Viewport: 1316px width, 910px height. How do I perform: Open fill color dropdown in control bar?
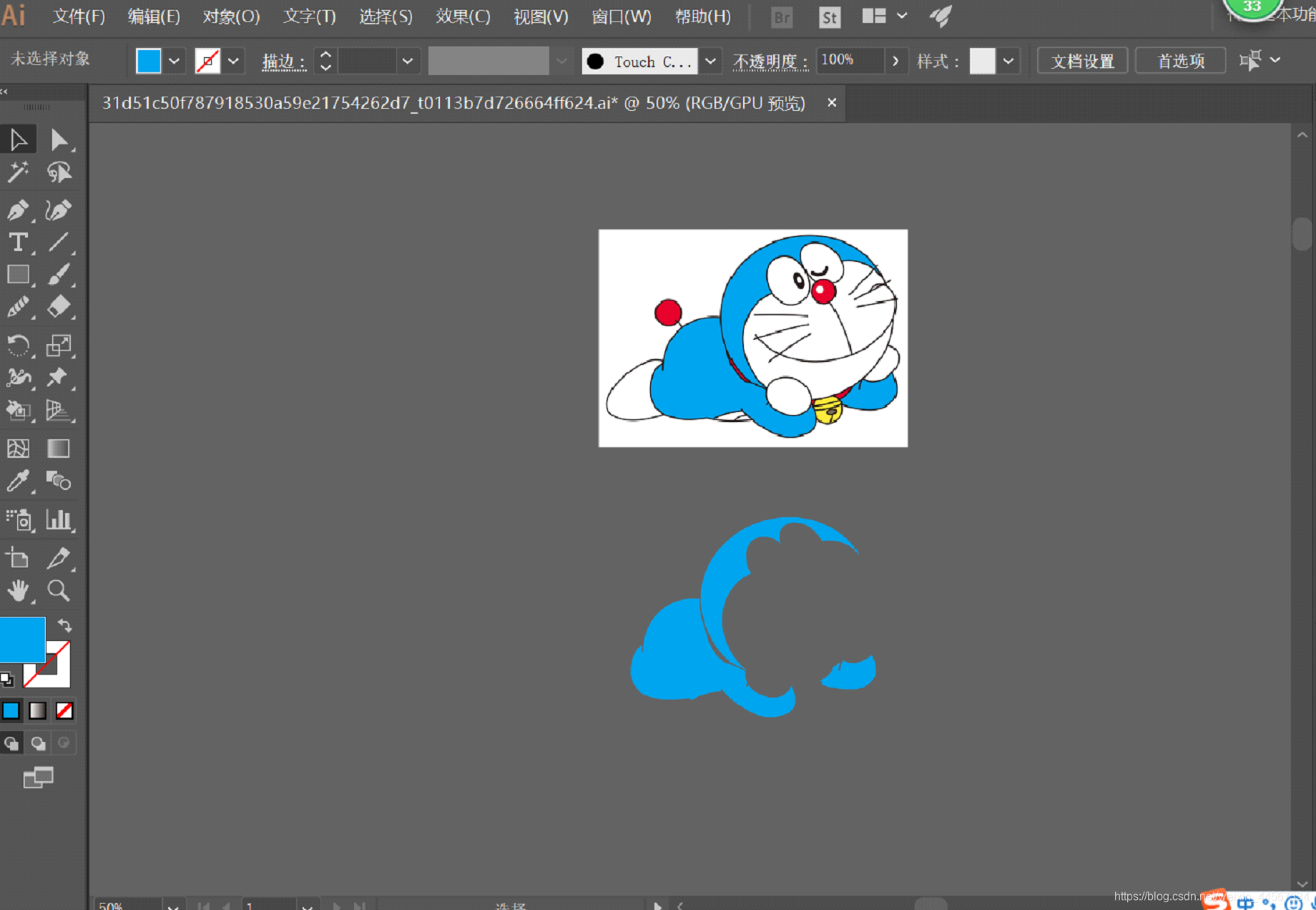pyautogui.click(x=174, y=62)
